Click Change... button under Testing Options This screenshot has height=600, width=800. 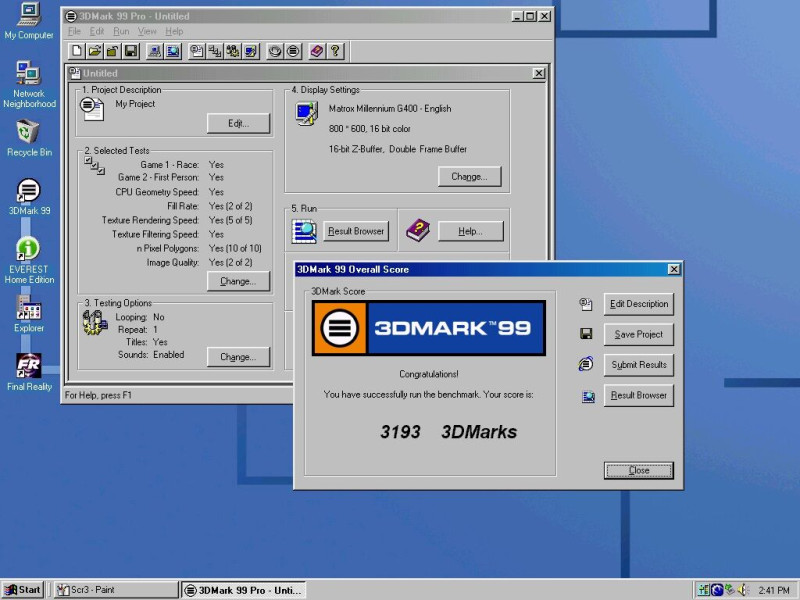point(238,357)
